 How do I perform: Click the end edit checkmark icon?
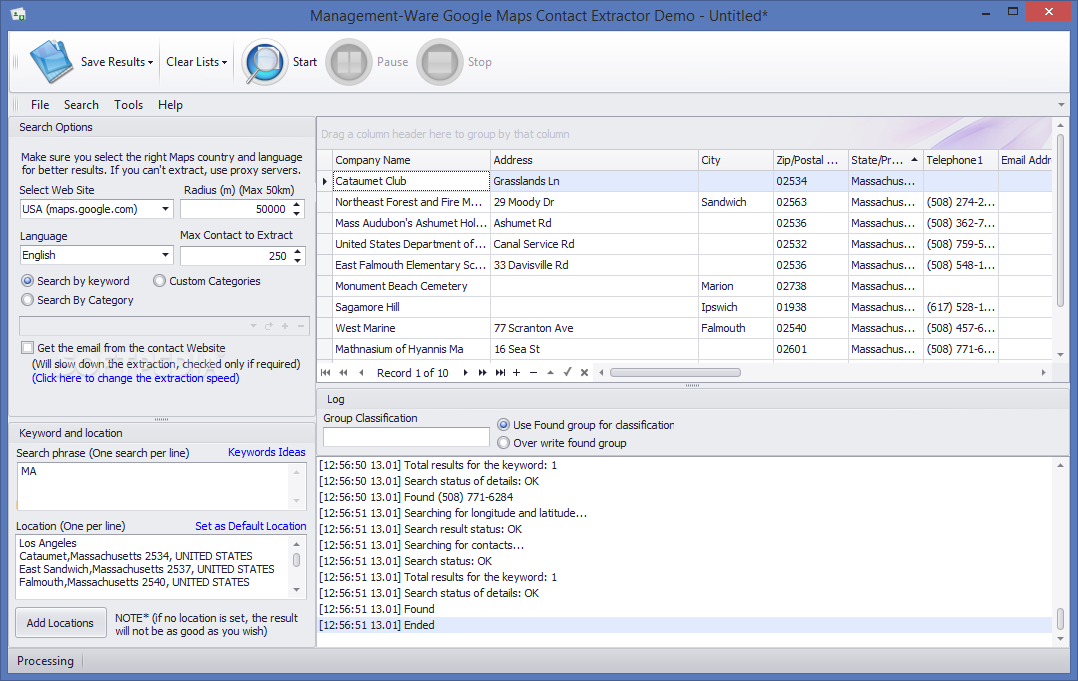[567, 372]
